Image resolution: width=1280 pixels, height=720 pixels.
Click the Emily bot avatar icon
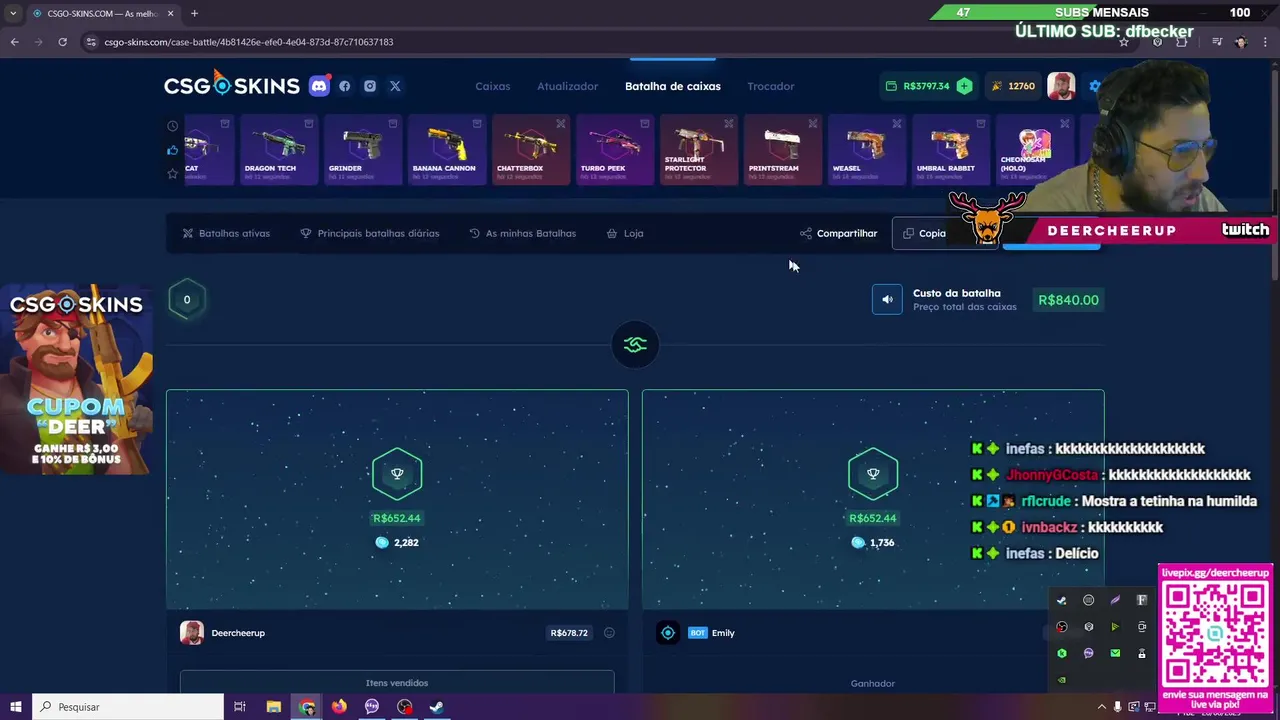[x=668, y=633]
